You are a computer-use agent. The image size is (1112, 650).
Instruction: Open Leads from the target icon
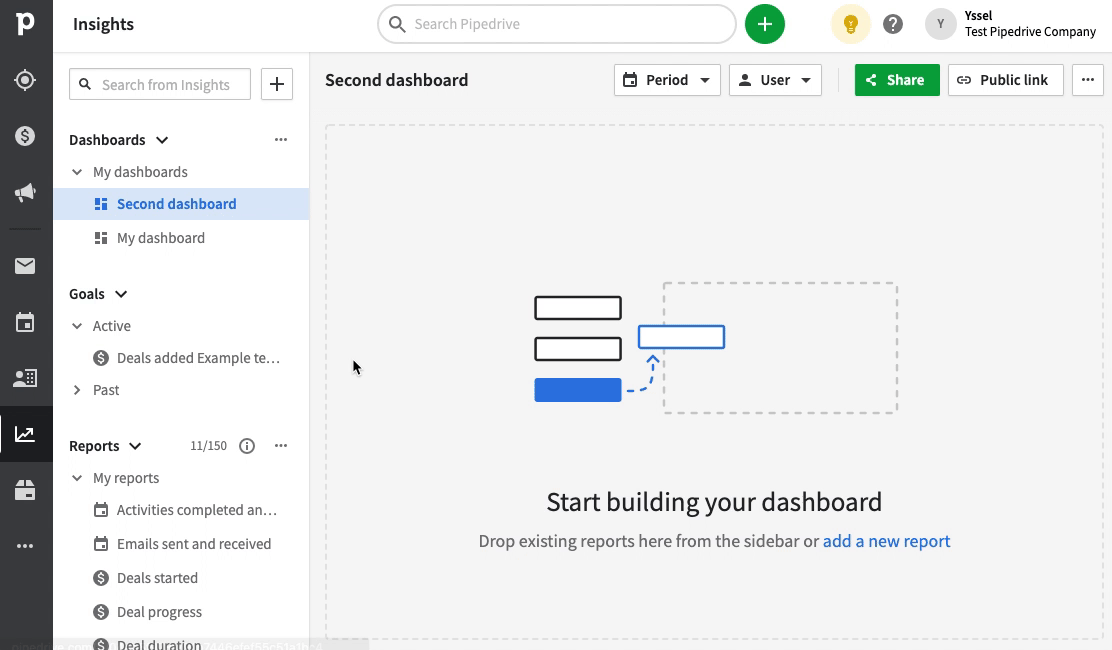[x=25, y=80]
